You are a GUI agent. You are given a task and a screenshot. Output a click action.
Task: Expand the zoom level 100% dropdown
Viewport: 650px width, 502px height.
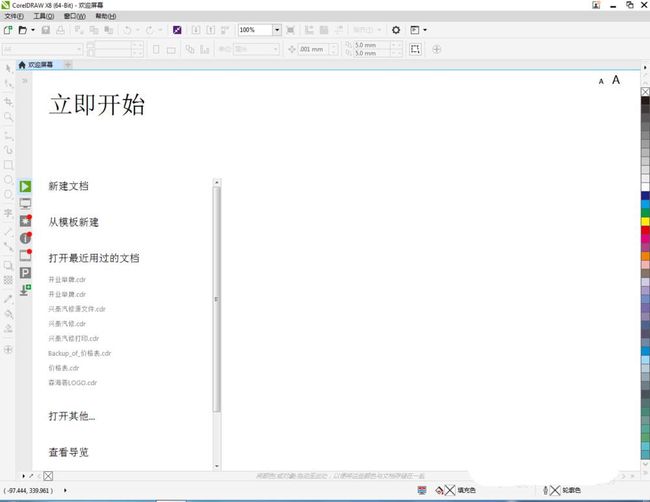[277, 30]
